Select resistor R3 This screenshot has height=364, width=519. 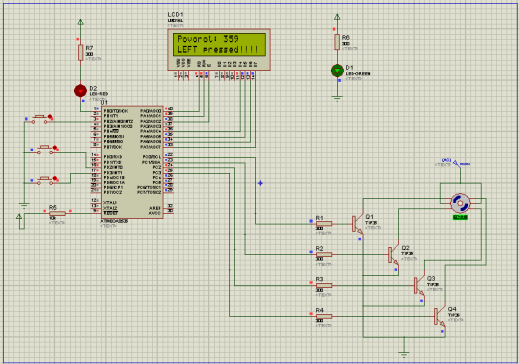click(324, 285)
